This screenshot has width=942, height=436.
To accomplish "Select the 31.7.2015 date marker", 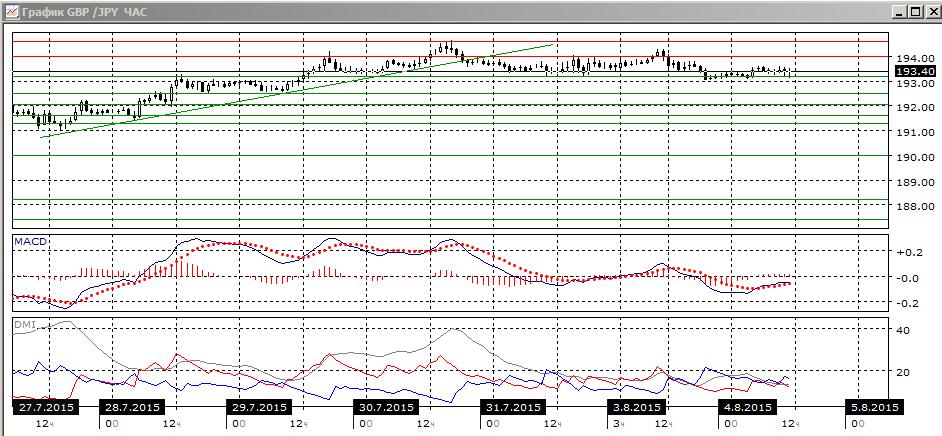I will [512, 407].
